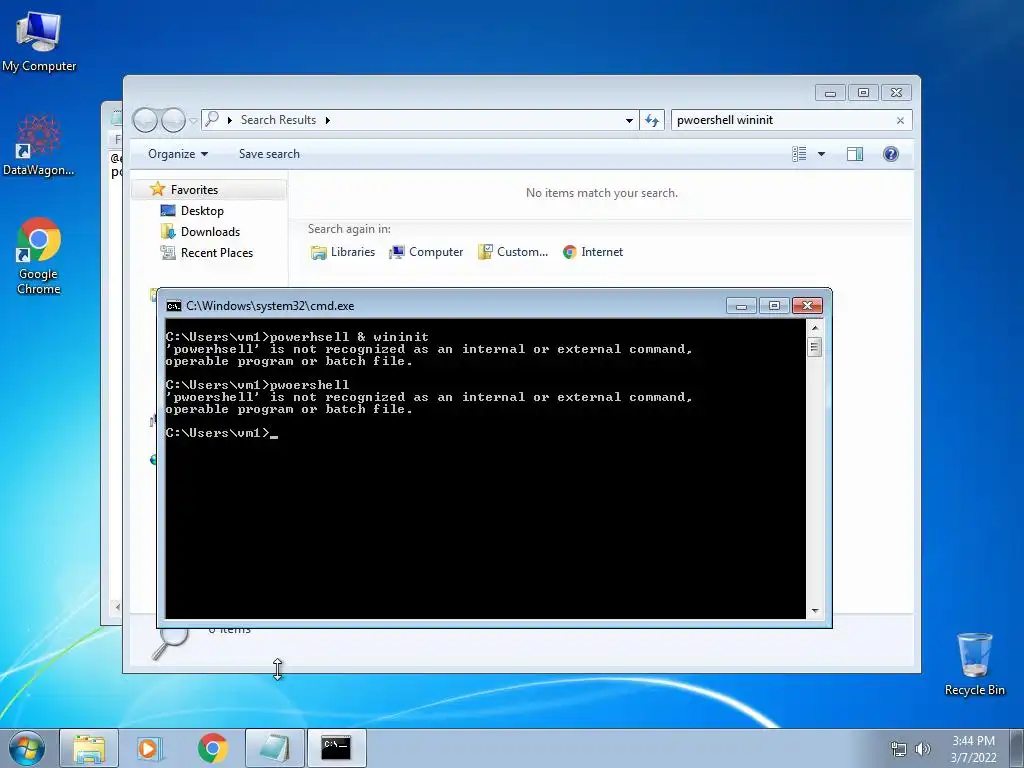Click the cmd scrollbar thumb

pos(814,347)
